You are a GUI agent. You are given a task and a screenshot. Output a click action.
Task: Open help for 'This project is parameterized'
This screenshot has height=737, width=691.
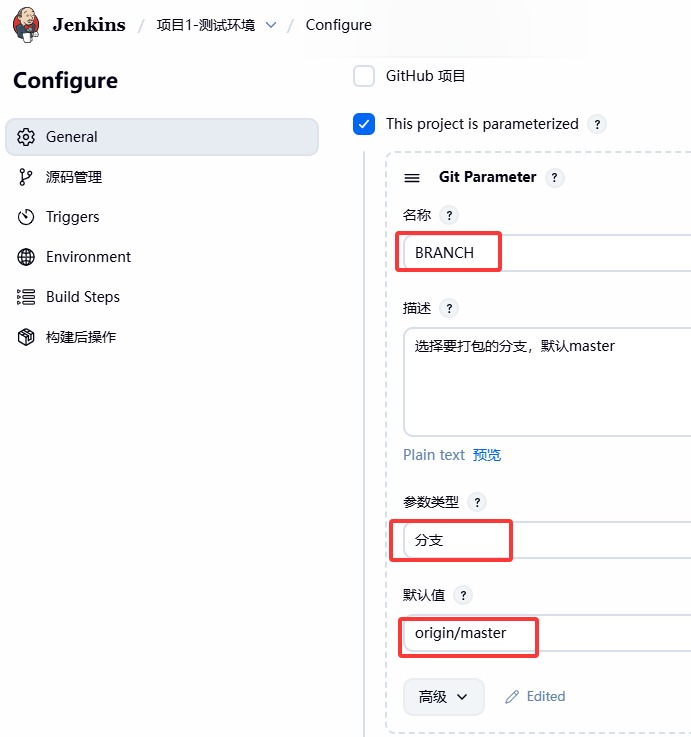pyautogui.click(x=597, y=125)
